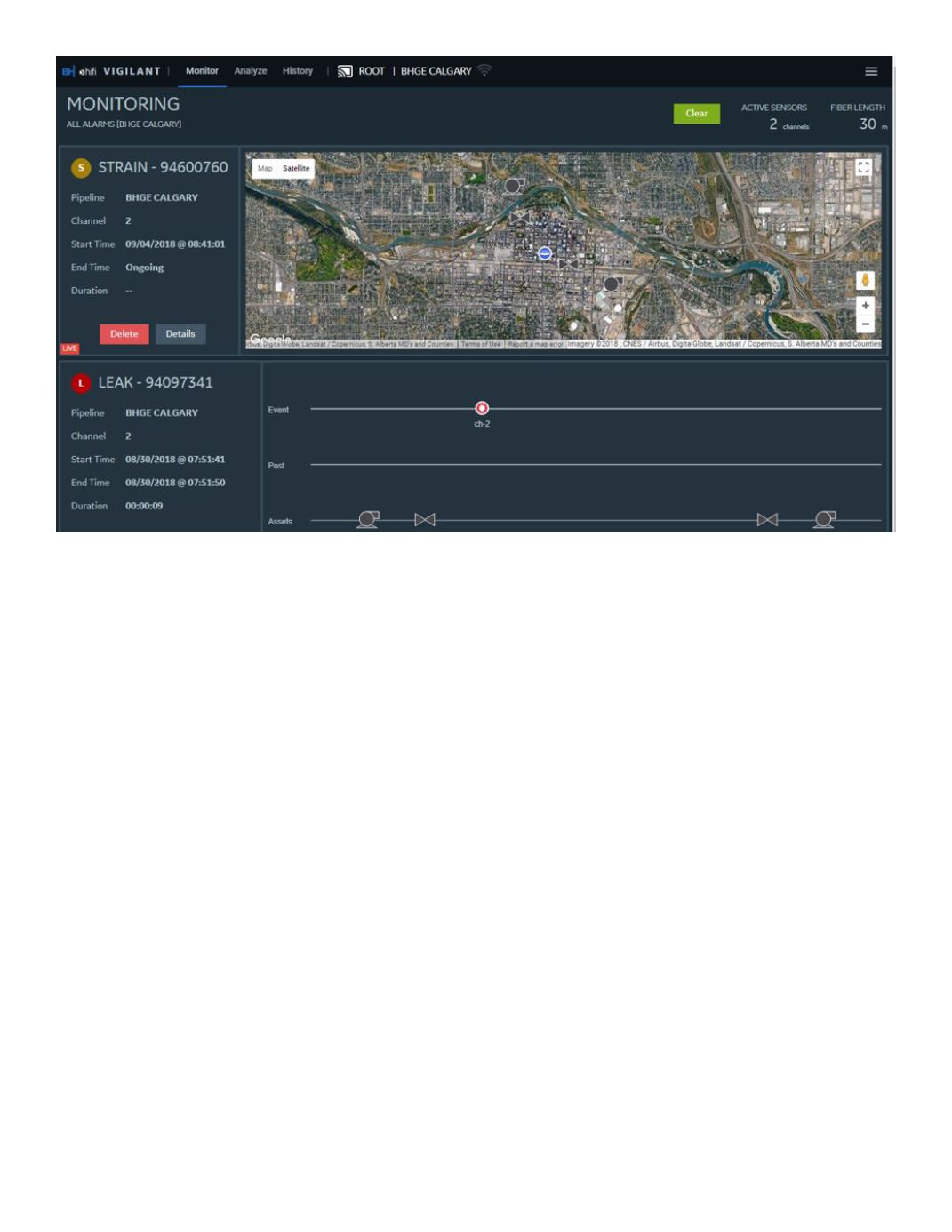
Task: Click the green Clear button
Action: (697, 114)
